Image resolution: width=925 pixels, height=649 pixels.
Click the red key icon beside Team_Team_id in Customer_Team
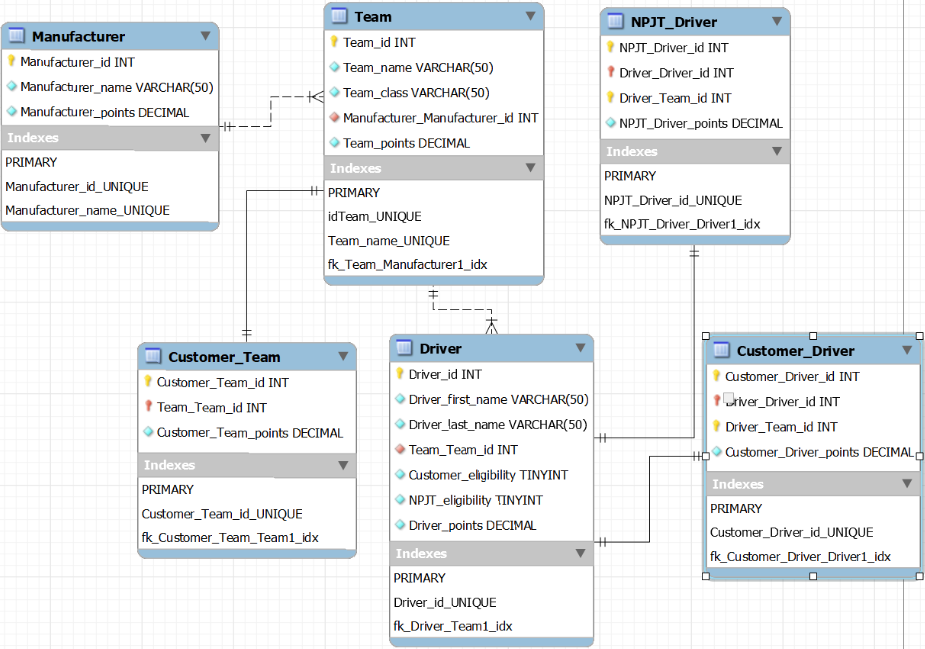[148, 407]
